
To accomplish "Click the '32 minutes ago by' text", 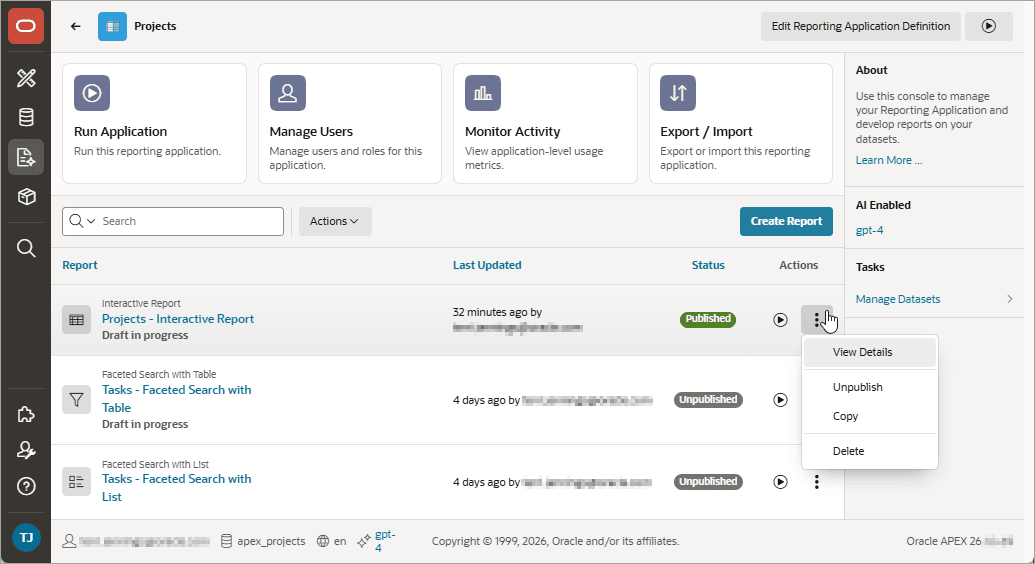I will click(x=497, y=312).
